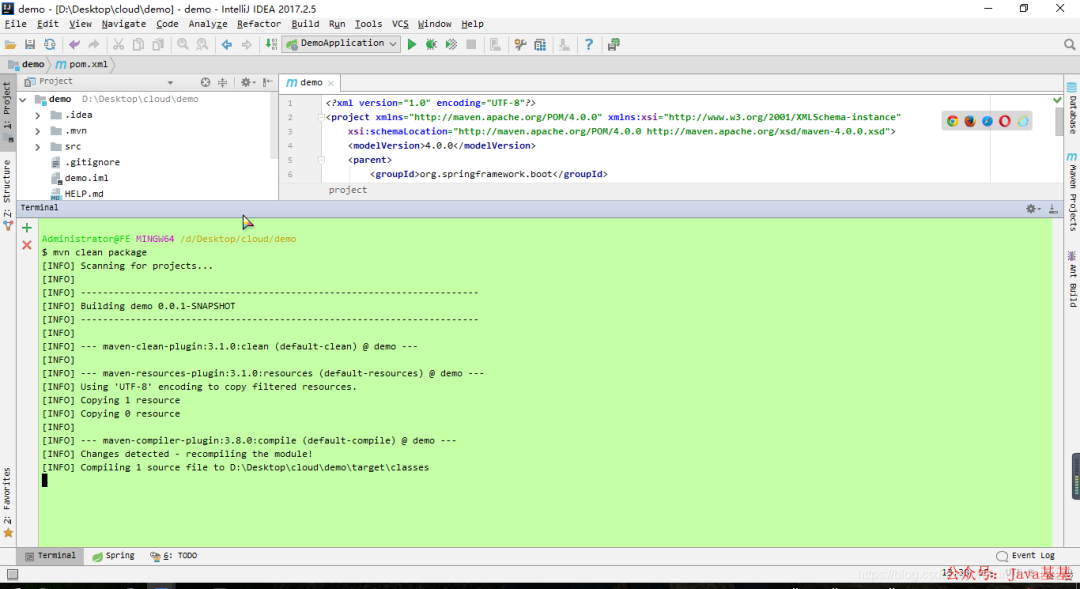
Task: Open the Refactor menu
Action: tap(259, 24)
